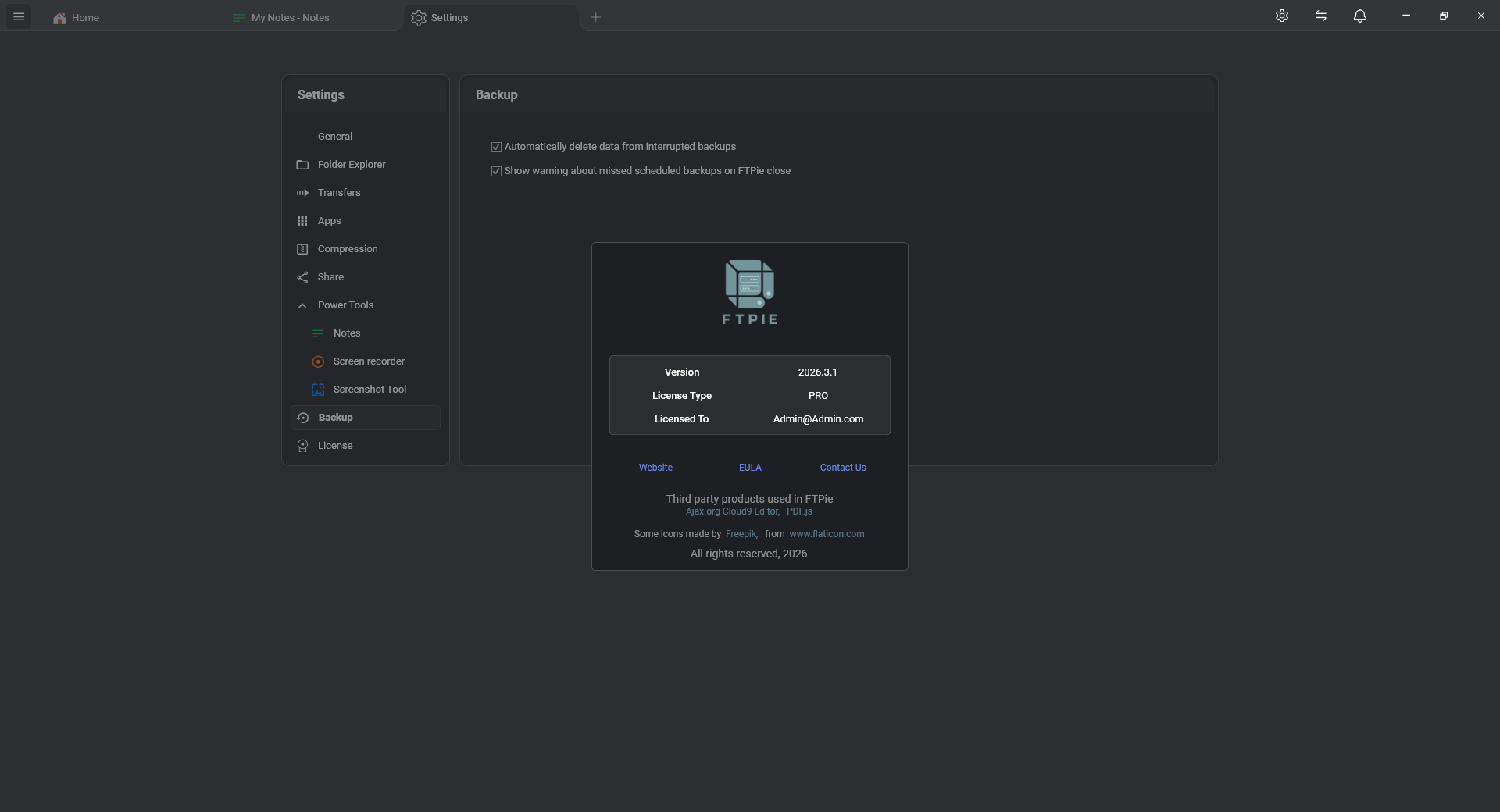Click the Backup panel heading
The width and height of the screenshot is (1500, 812).
pyautogui.click(x=497, y=94)
